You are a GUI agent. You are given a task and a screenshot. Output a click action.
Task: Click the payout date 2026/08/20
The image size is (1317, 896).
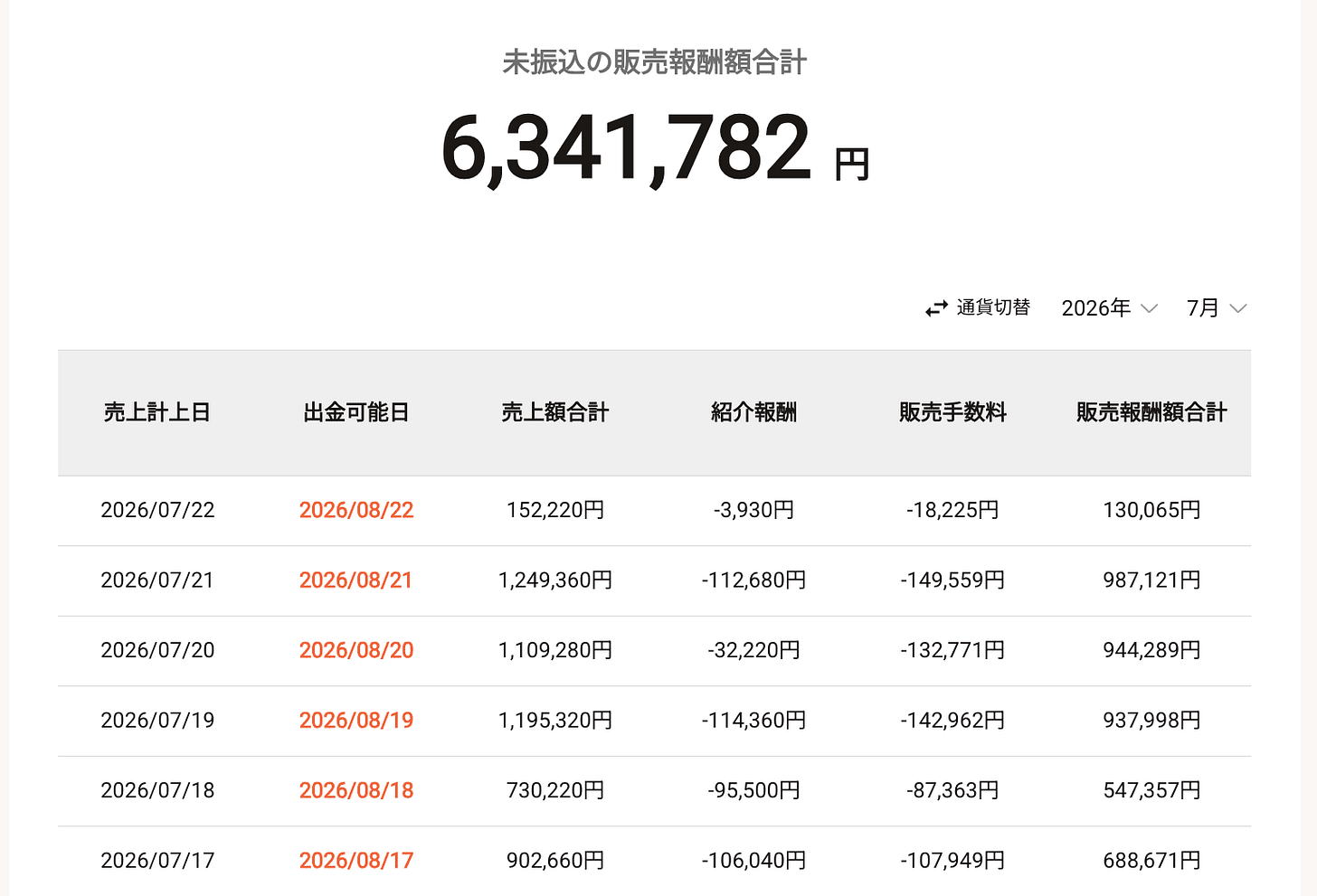[x=356, y=650]
